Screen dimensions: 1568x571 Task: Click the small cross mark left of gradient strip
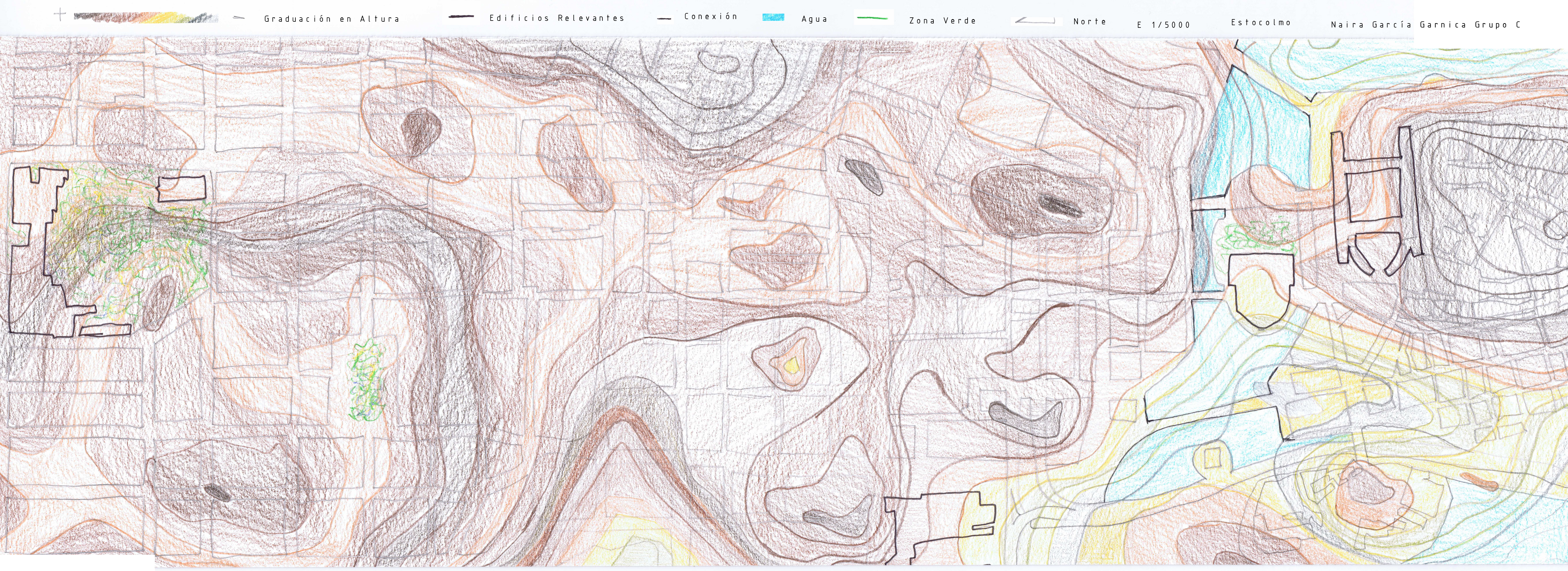pos(60,14)
